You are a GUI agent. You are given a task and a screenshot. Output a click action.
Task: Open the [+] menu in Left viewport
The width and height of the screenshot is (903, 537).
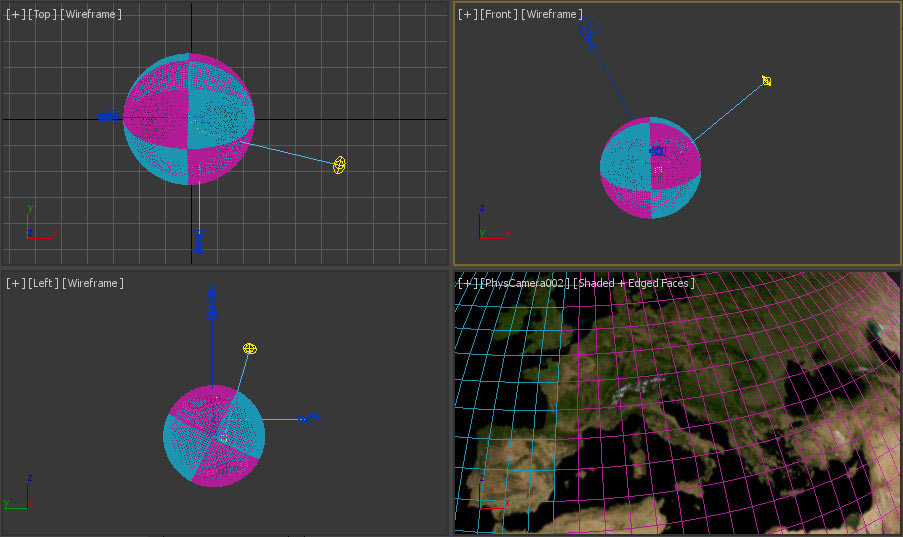[15, 284]
